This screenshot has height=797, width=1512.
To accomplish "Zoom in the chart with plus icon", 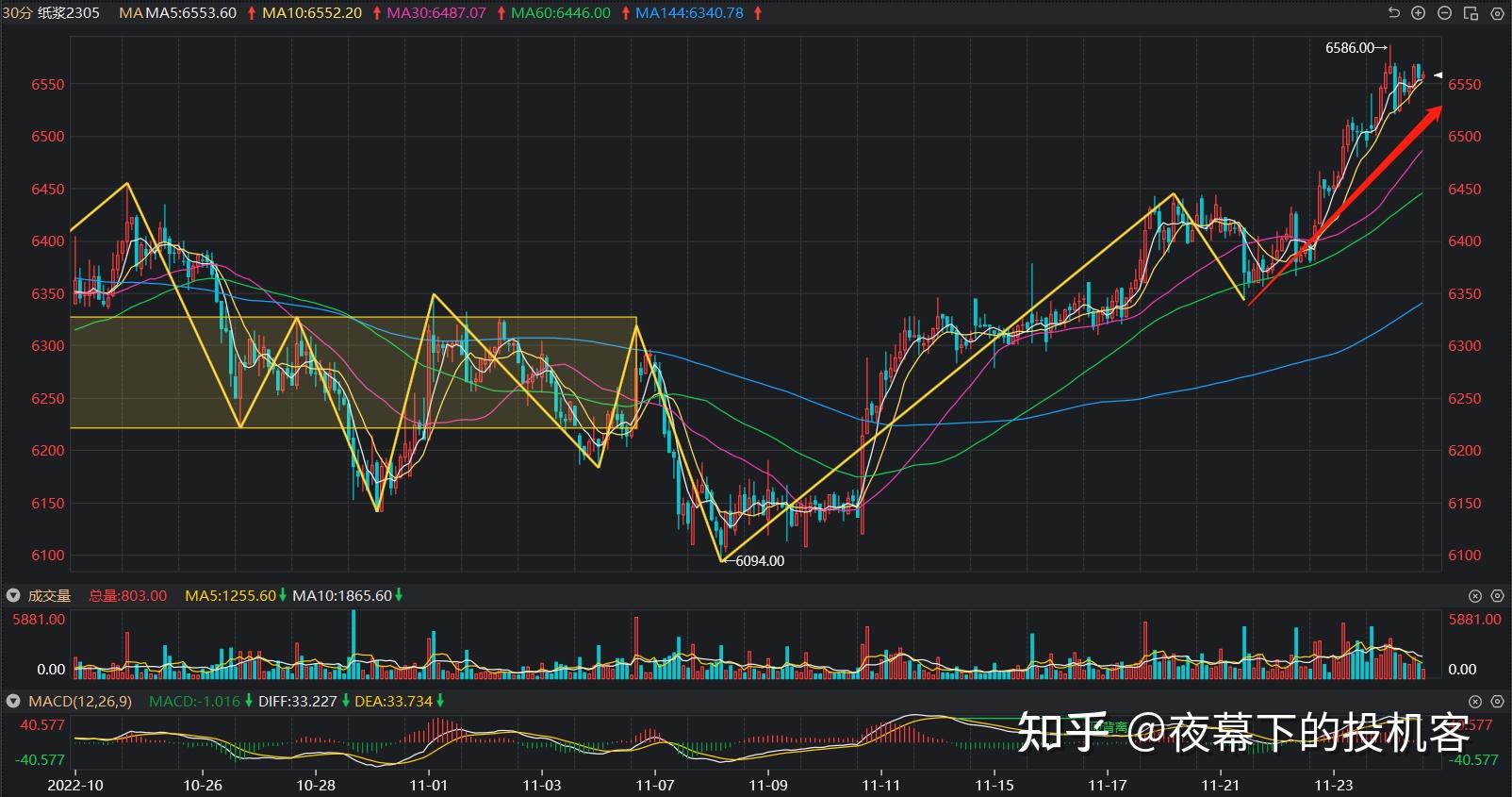I will tap(1419, 13).
